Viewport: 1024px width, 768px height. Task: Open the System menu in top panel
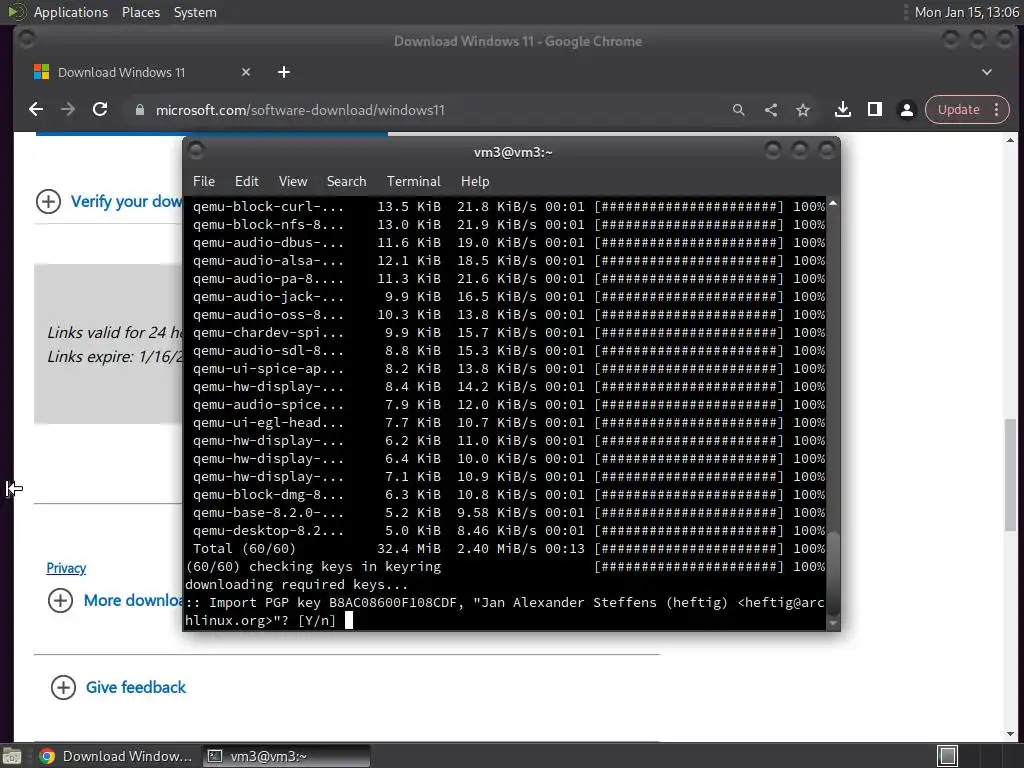195,12
